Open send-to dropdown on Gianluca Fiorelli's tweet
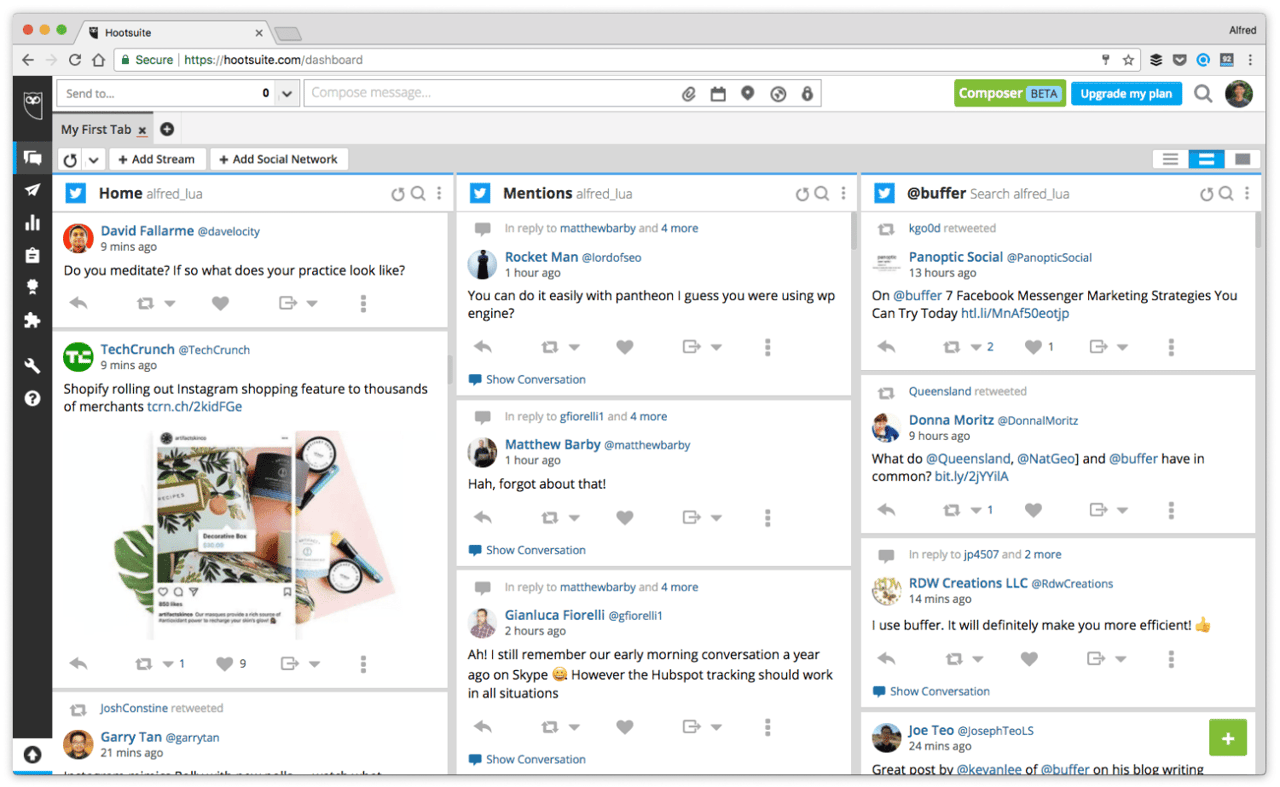The height and width of the screenshot is (787, 1280). 716,728
